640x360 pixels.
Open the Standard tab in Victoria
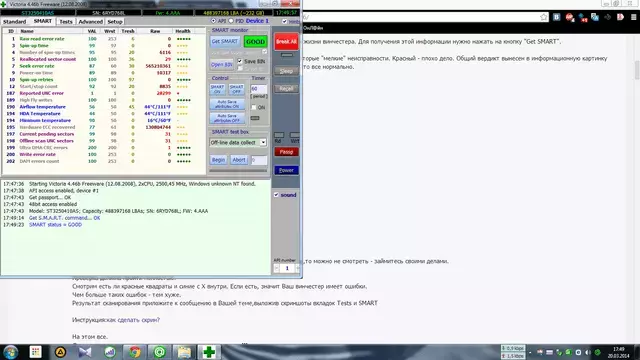pos(15,22)
